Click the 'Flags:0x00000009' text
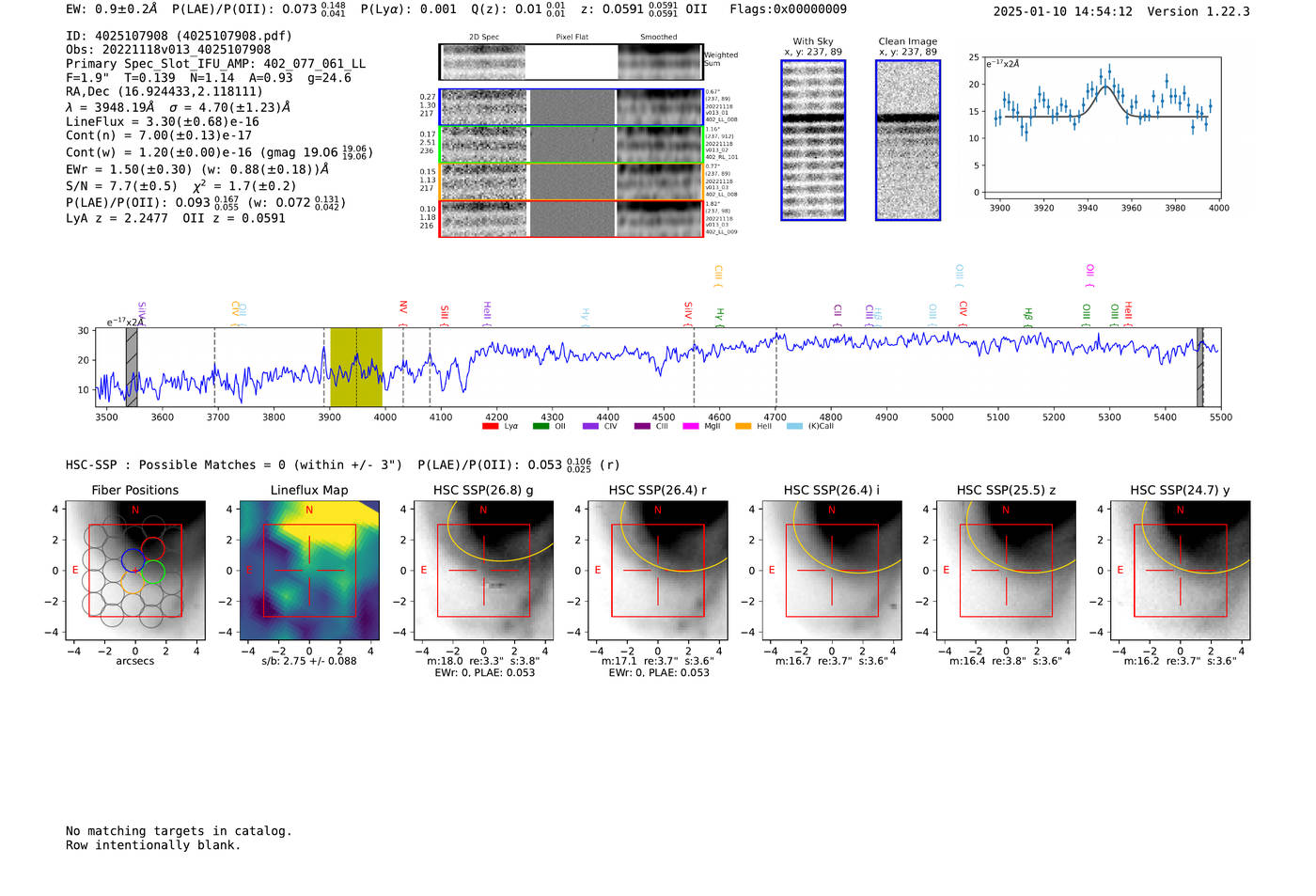The width and height of the screenshot is (1316, 896). pos(788,9)
